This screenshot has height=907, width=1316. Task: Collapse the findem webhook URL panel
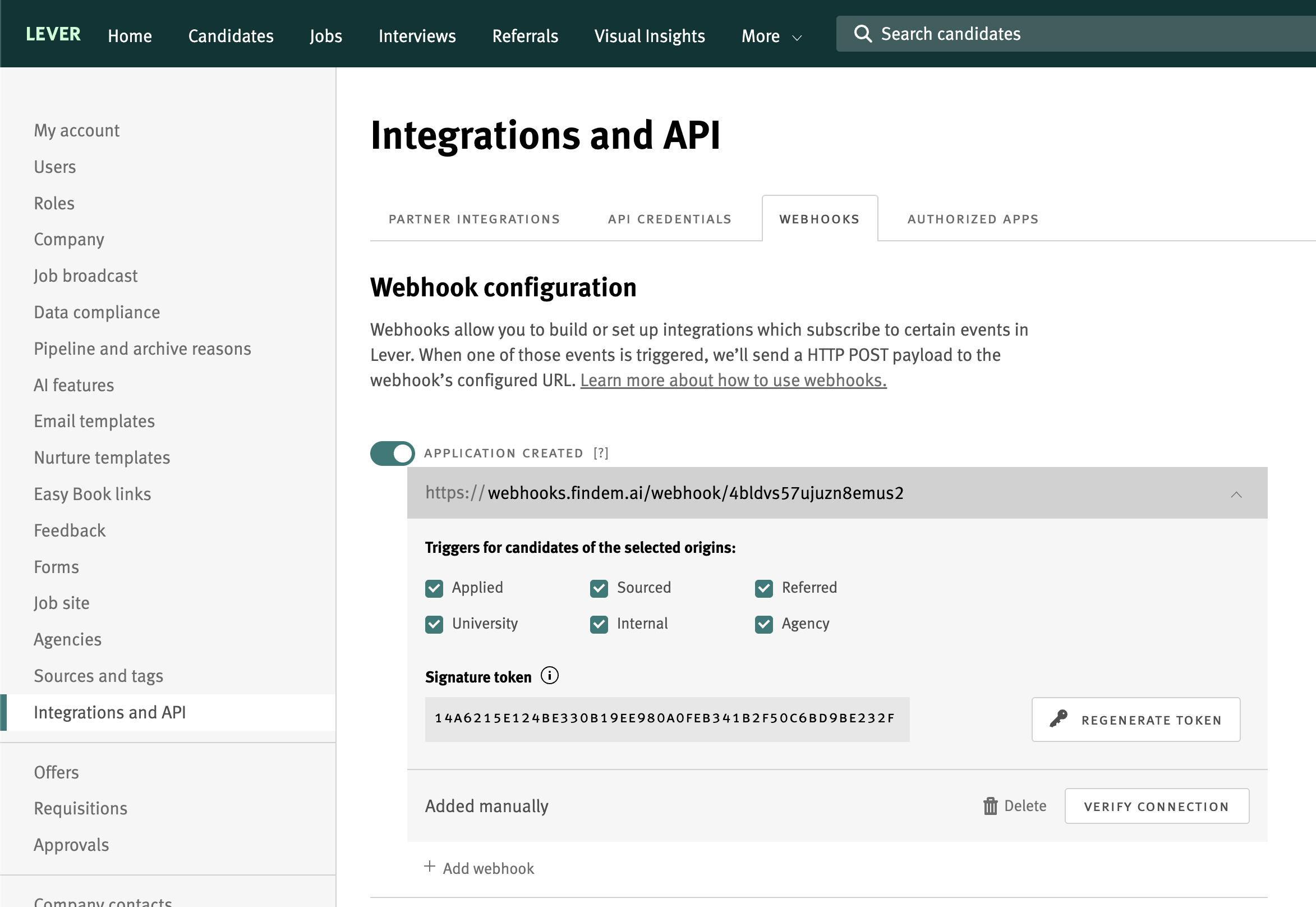pyautogui.click(x=1236, y=494)
